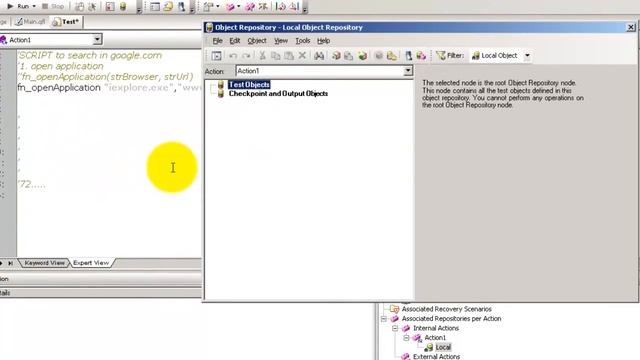Click the Copy icon in repository toolbar
The image size is (640, 360).
[276, 56]
